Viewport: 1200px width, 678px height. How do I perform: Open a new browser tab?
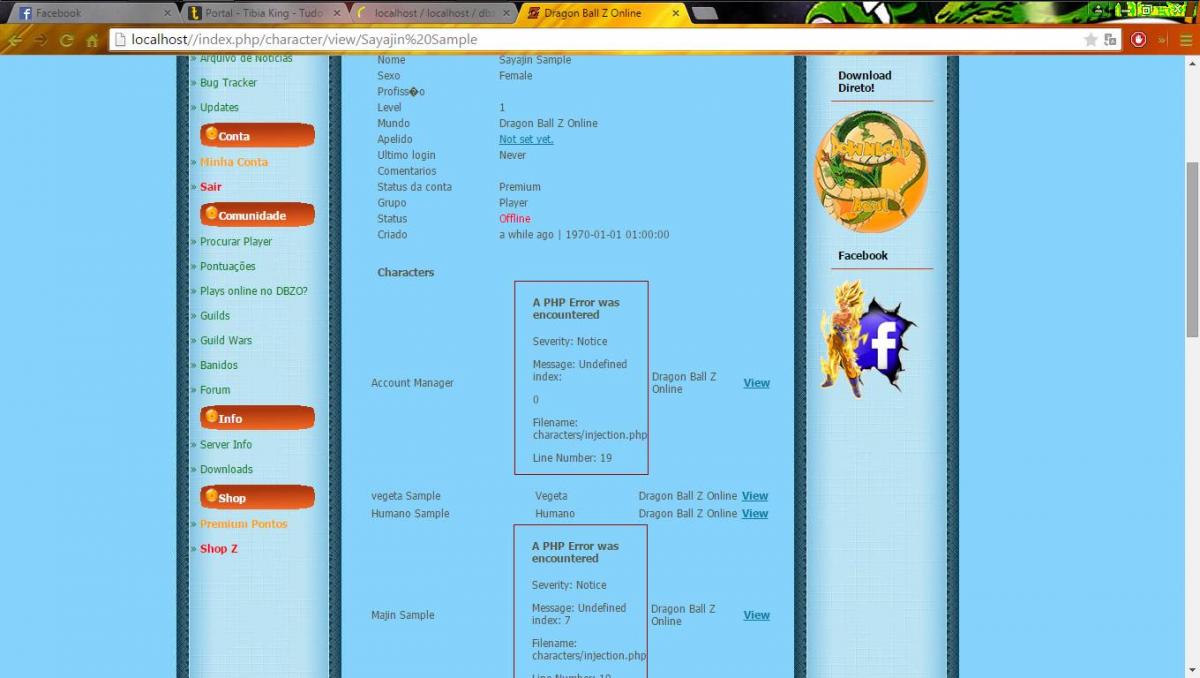click(x=705, y=14)
